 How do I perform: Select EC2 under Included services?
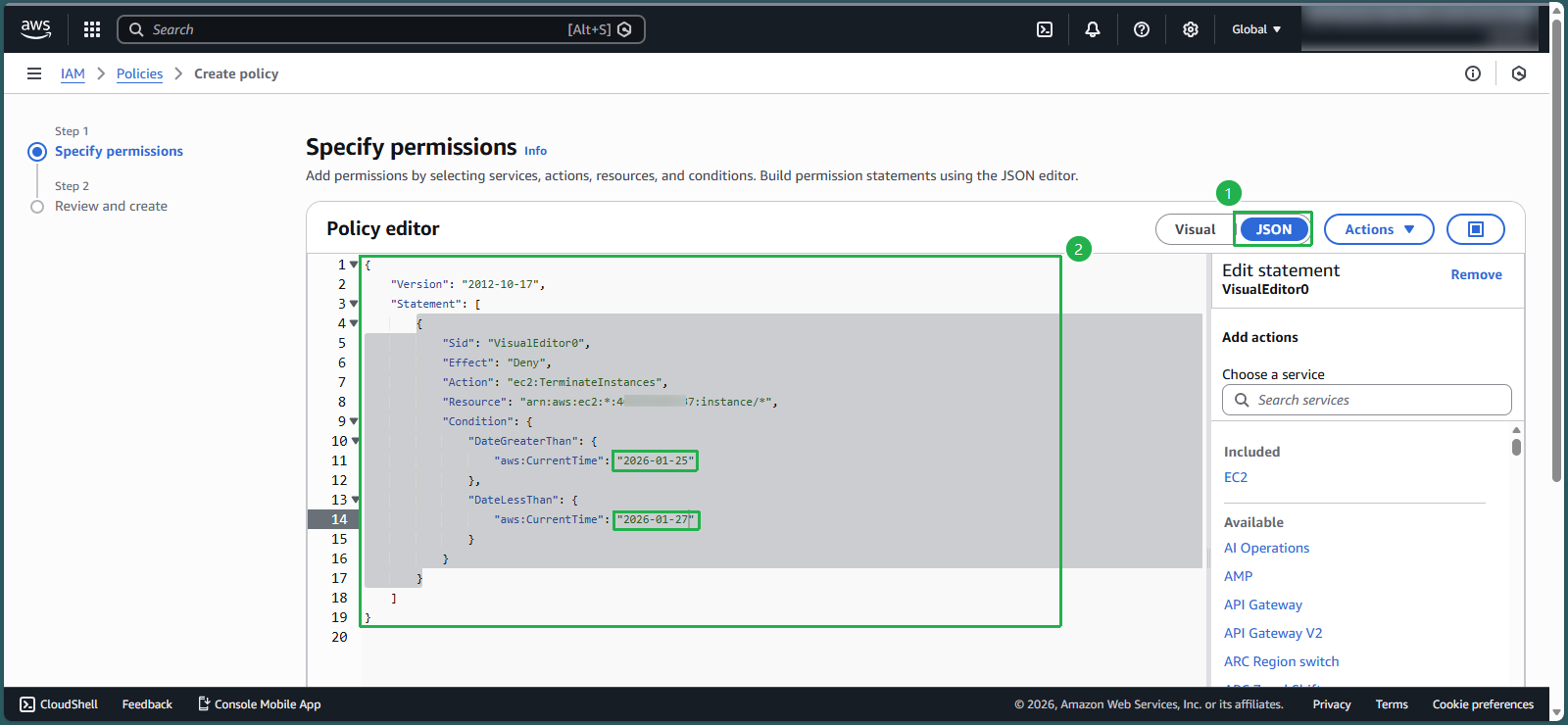point(1235,477)
